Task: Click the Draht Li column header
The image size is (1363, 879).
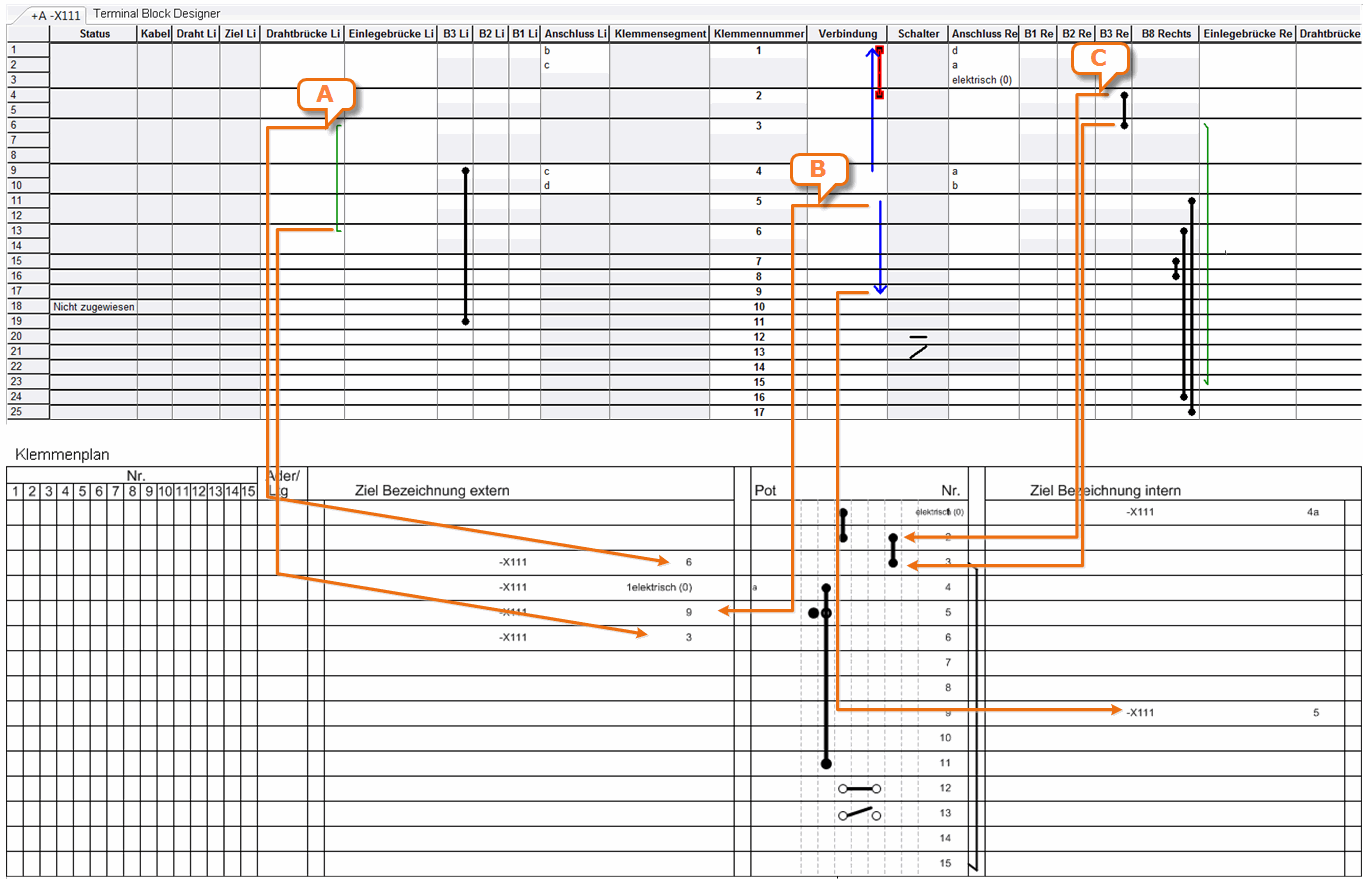Action: (196, 34)
